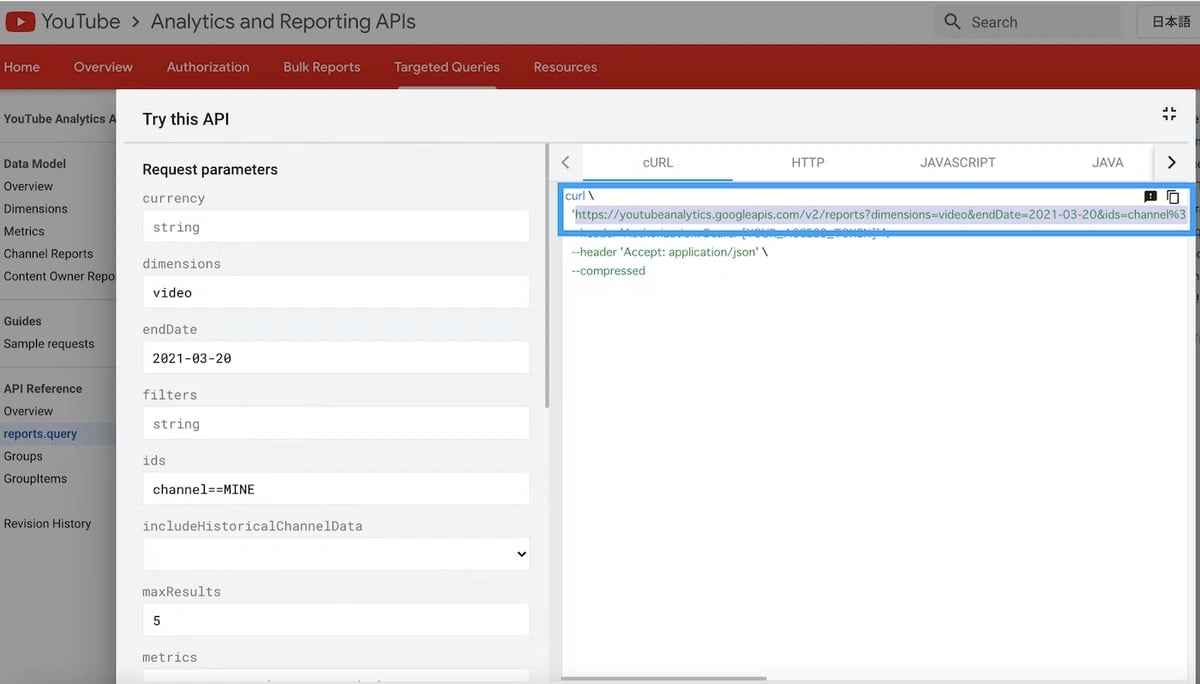Click the maxResults field with 5

pos(336,620)
